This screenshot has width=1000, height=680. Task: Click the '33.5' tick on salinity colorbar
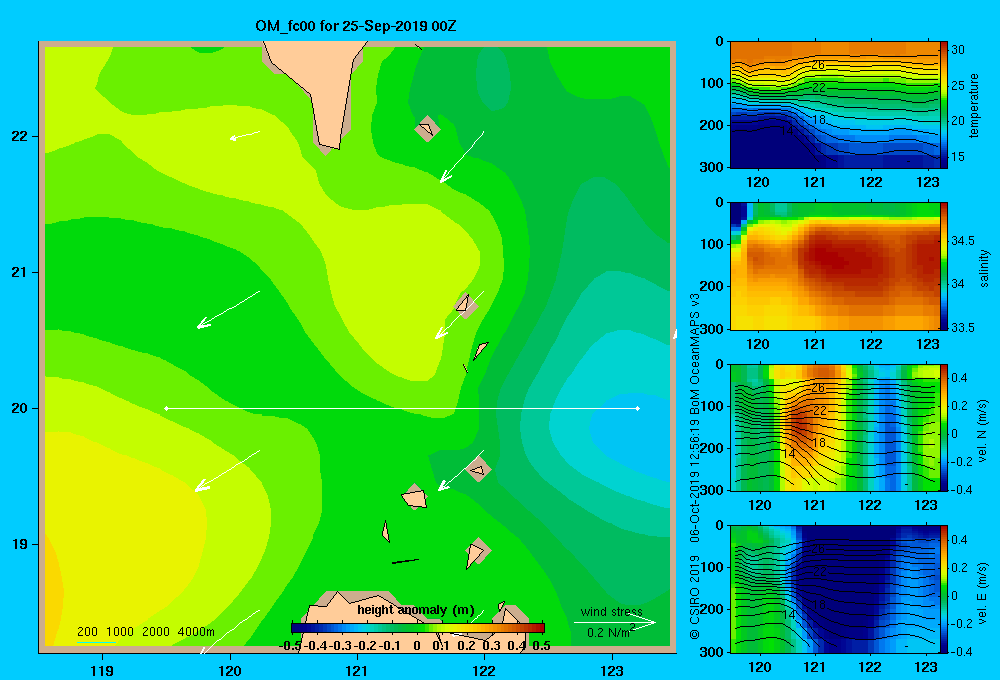click(963, 327)
